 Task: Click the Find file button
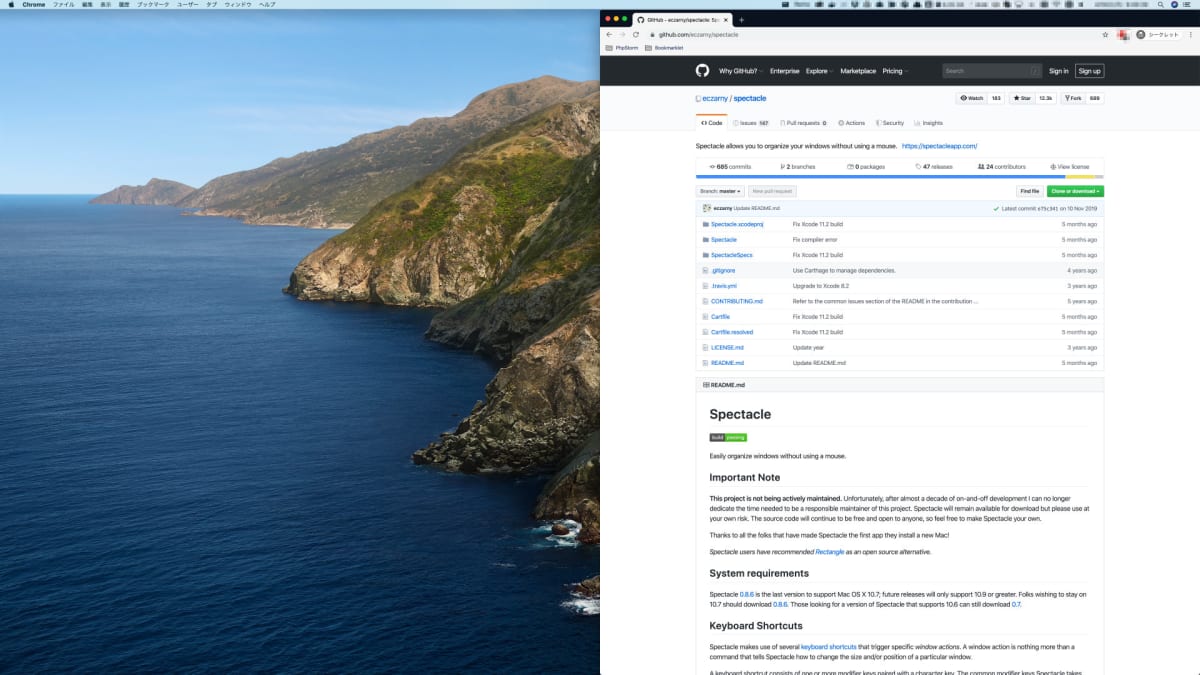(x=1029, y=190)
